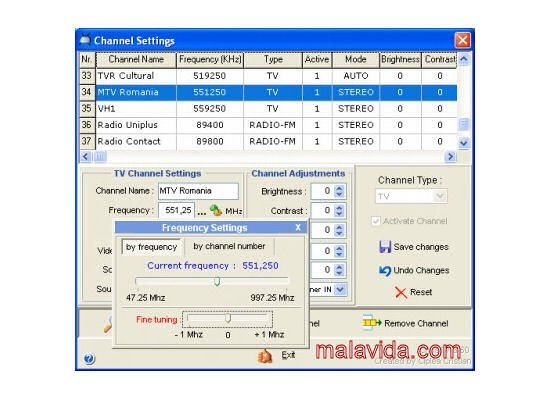
Task: Switch to the 'by frequency' tab
Action: 151,247
